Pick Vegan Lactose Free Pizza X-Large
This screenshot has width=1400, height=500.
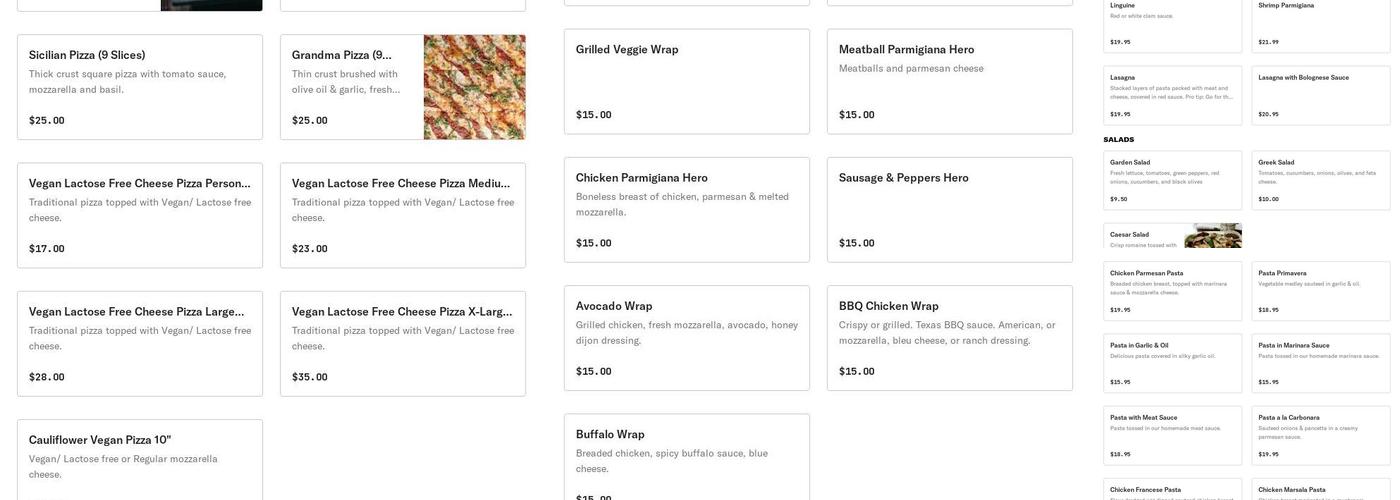402,343
